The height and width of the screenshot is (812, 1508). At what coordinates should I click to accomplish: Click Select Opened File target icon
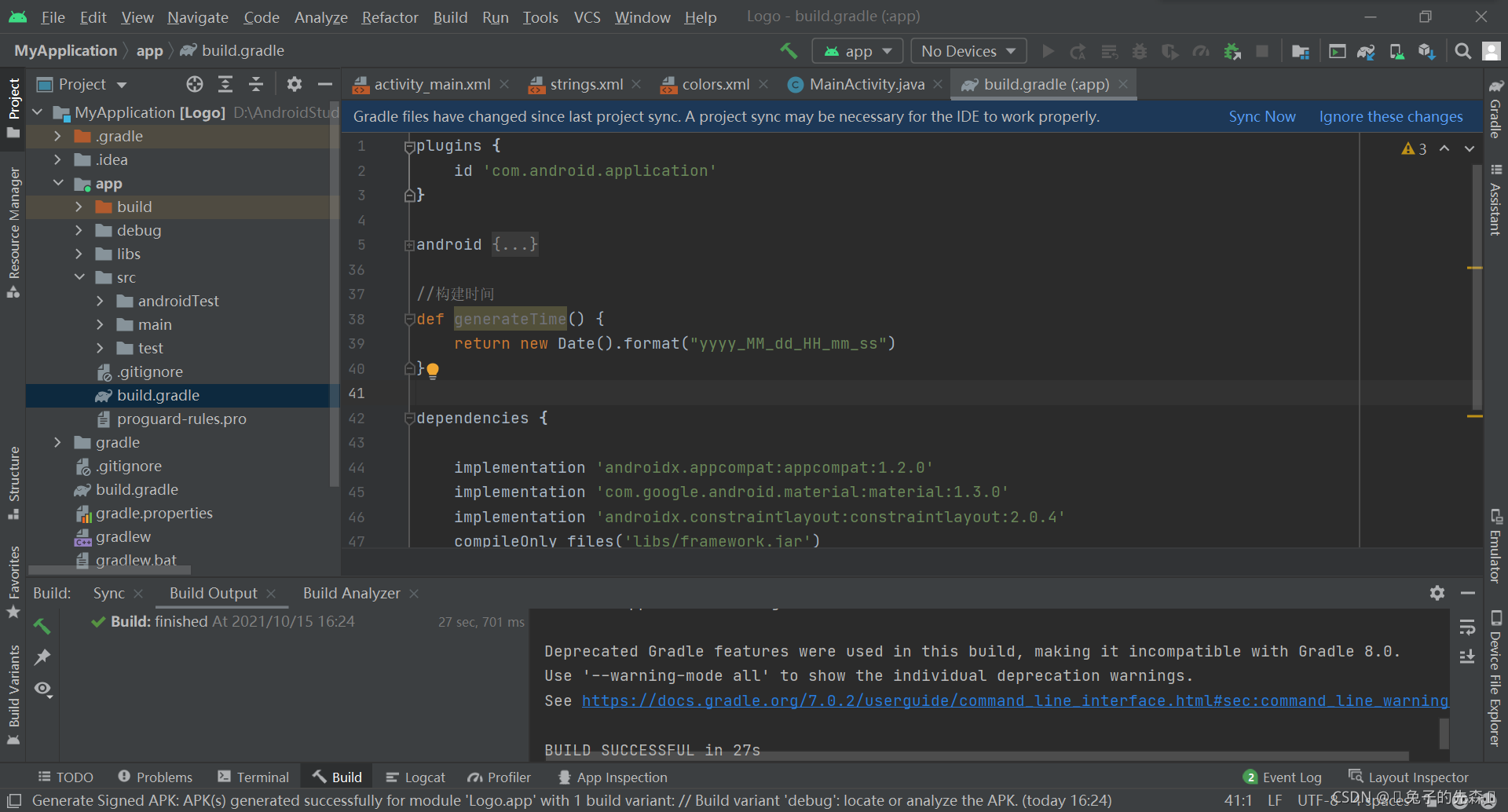pyautogui.click(x=194, y=84)
